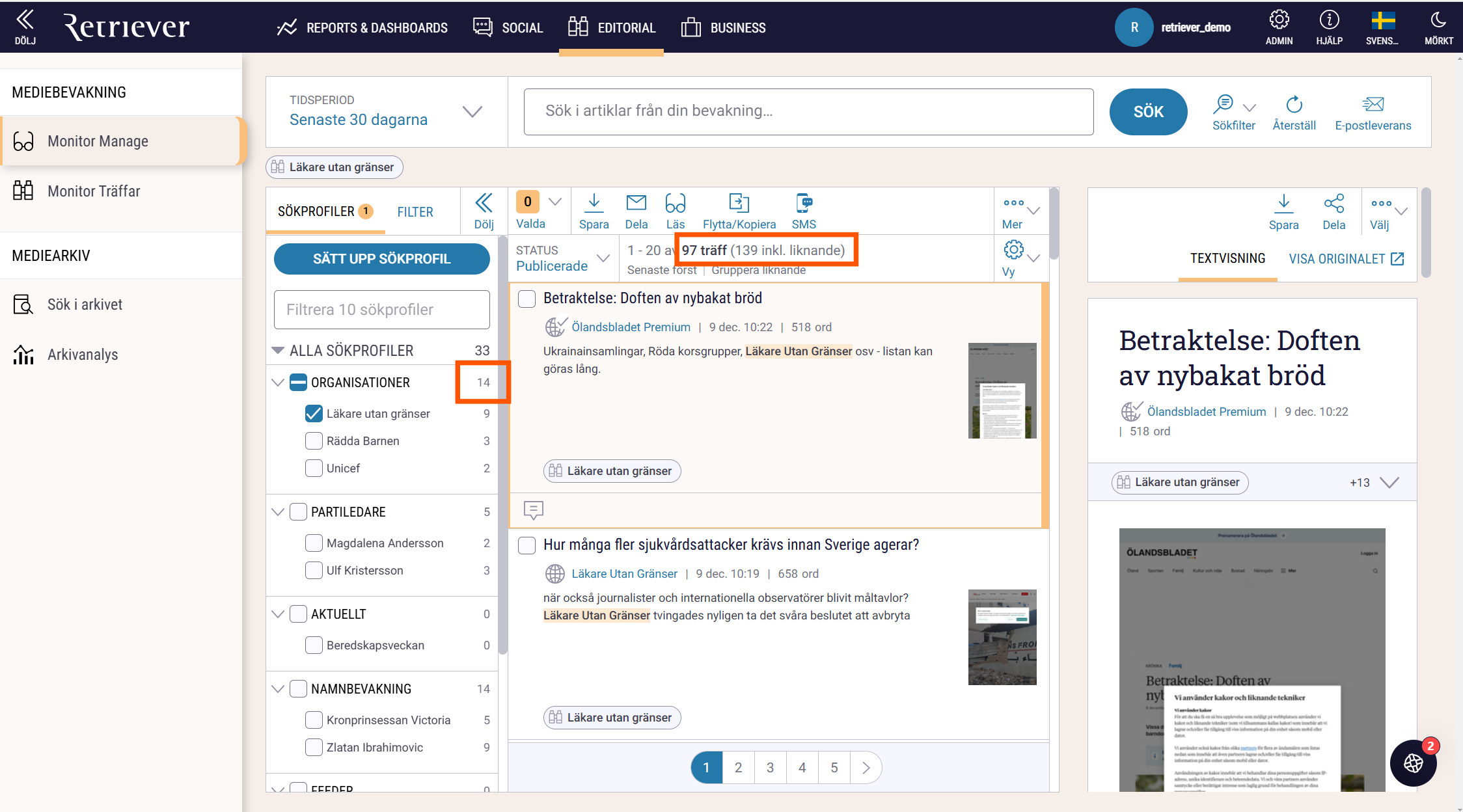Select the TEXTVISNING tab
This screenshot has width=1463, height=812.
1227,258
